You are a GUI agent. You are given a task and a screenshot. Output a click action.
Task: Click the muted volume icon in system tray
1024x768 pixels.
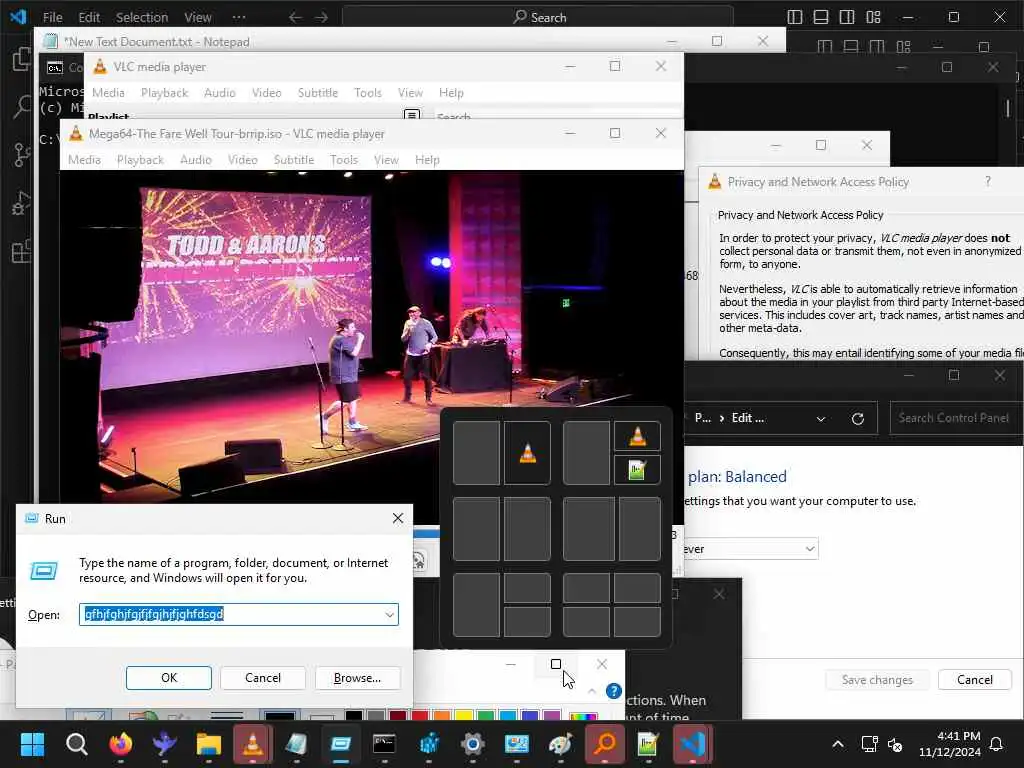coord(895,744)
